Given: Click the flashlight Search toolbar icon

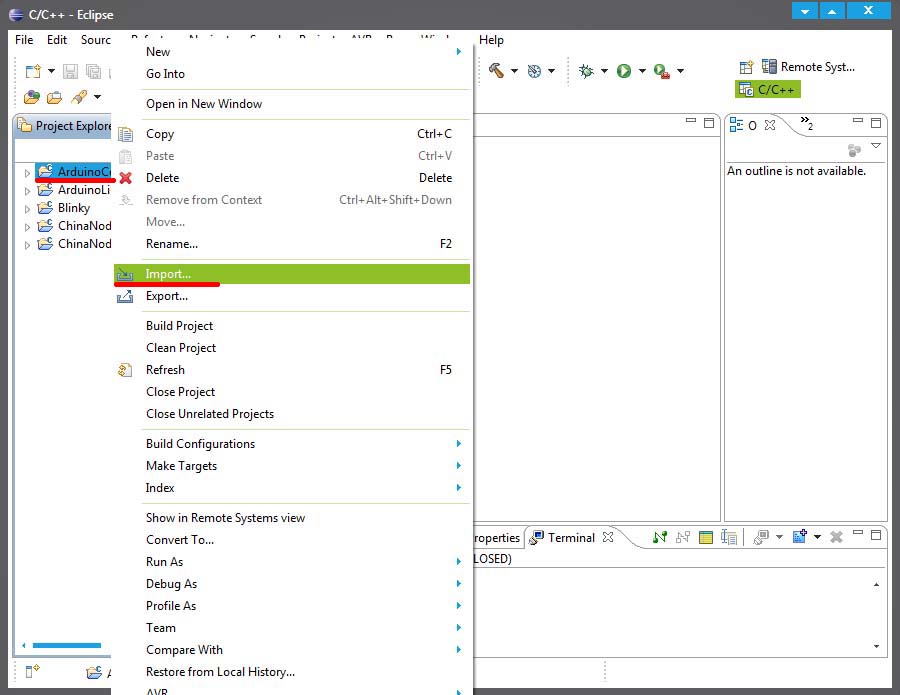Looking at the screenshot, I should [79, 97].
